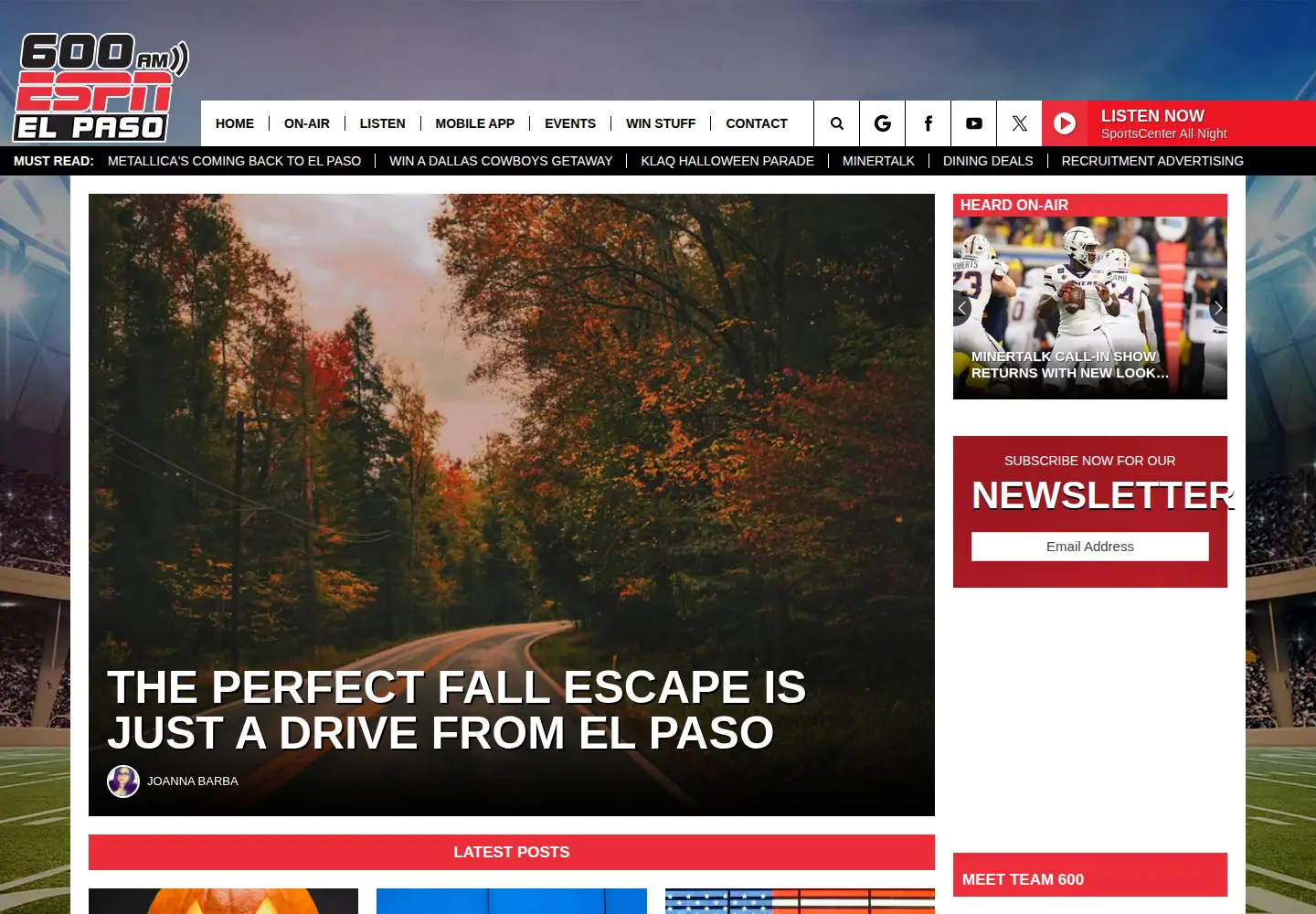Click the Heard On-Air heading
The width and height of the screenshot is (1316, 914).
(x=1014, y=206)
